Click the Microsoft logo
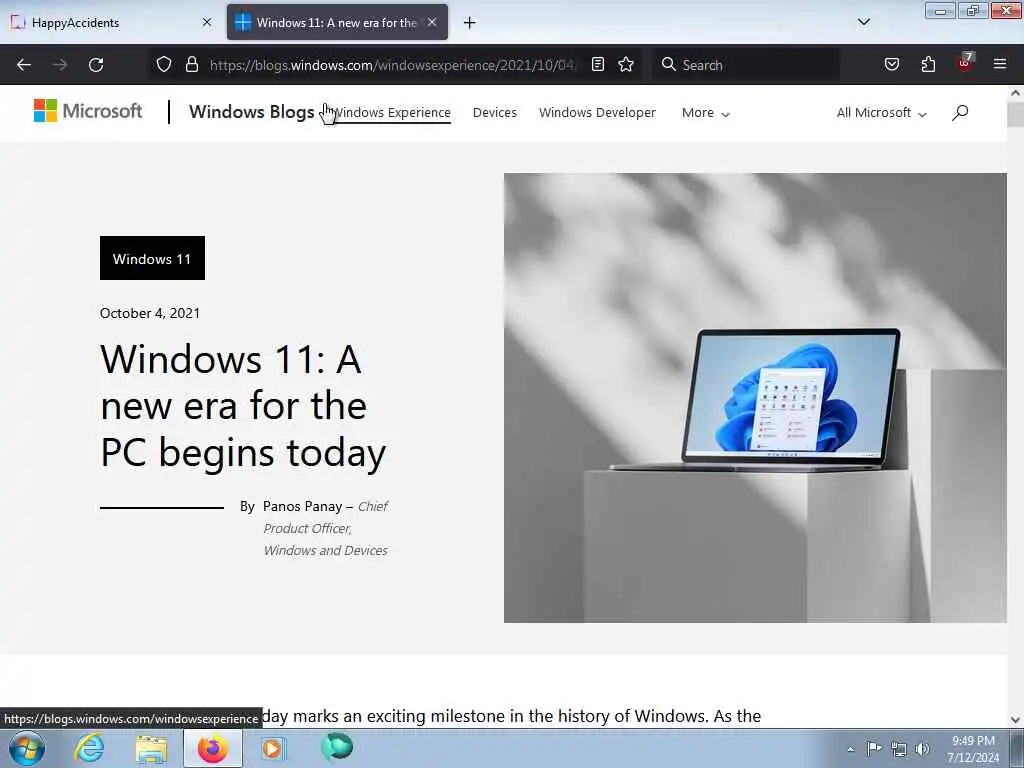The image size is (1024, 768). coord(88,111)
